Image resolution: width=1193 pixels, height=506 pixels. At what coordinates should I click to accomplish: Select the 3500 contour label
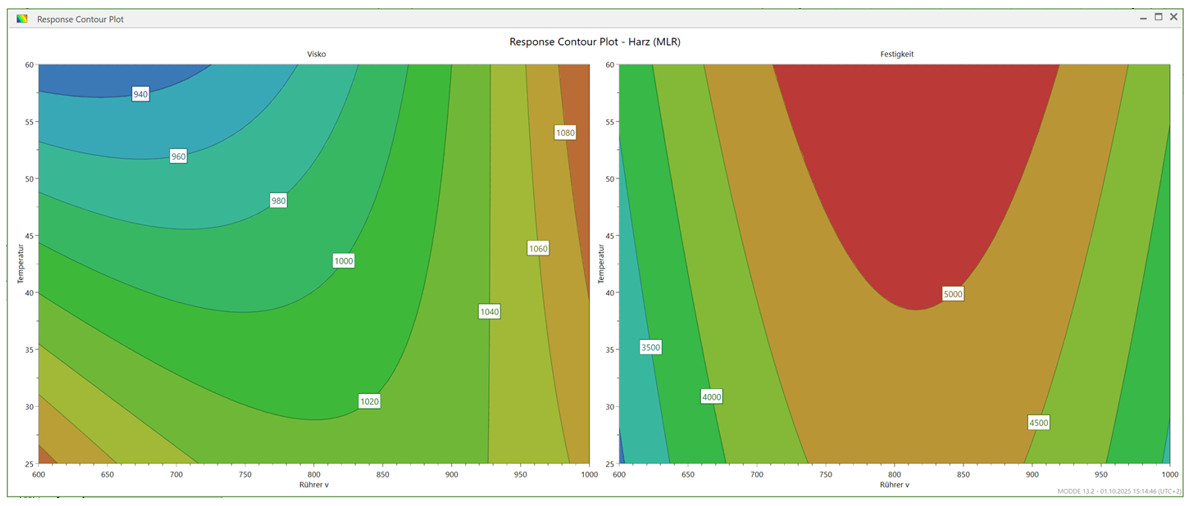tap(651, 347)
